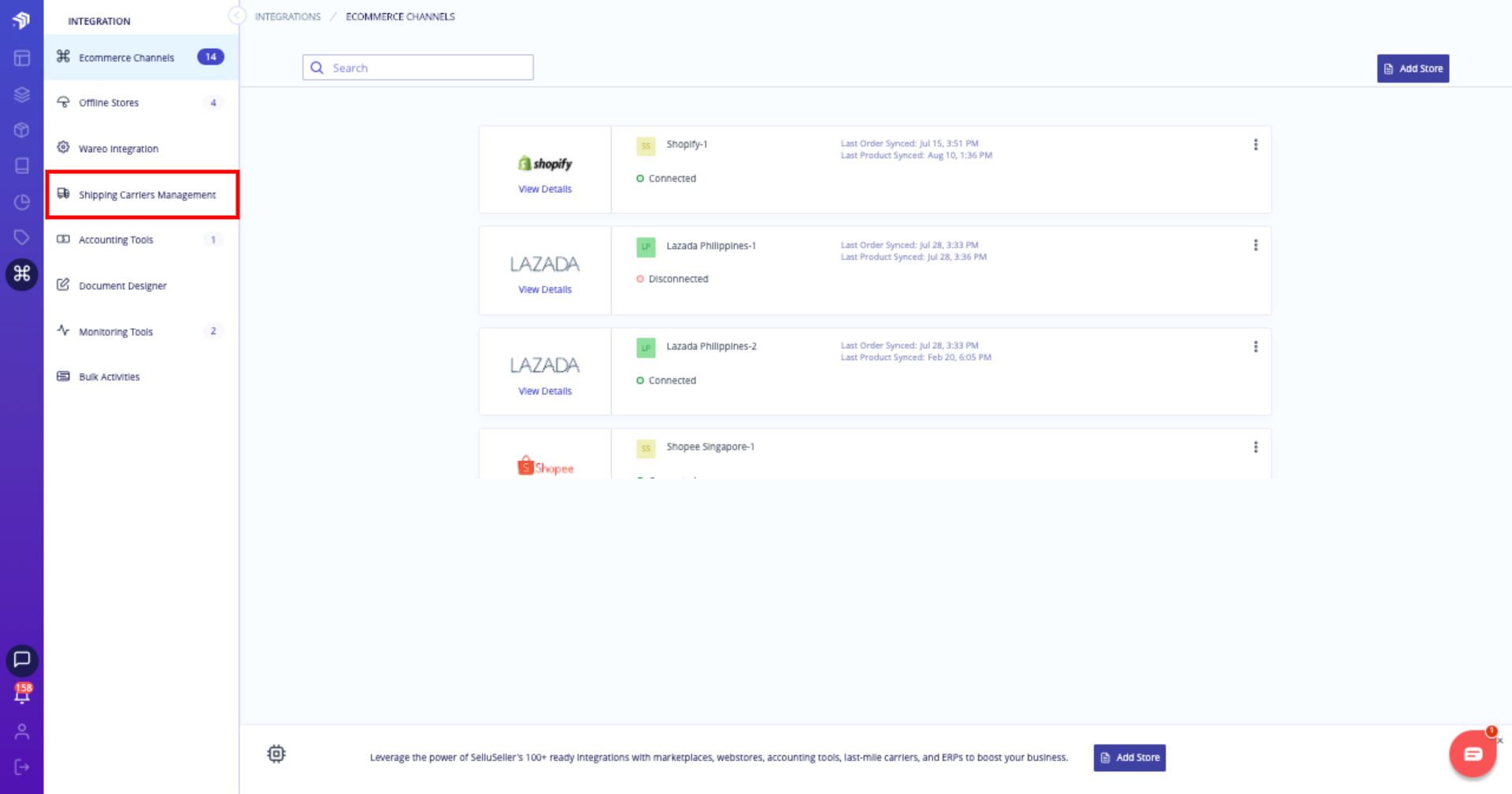The height and width of the screenshot is (794, 1512).
Task: Close the chat widget with small x
Action: click(x=1500, y=740)
